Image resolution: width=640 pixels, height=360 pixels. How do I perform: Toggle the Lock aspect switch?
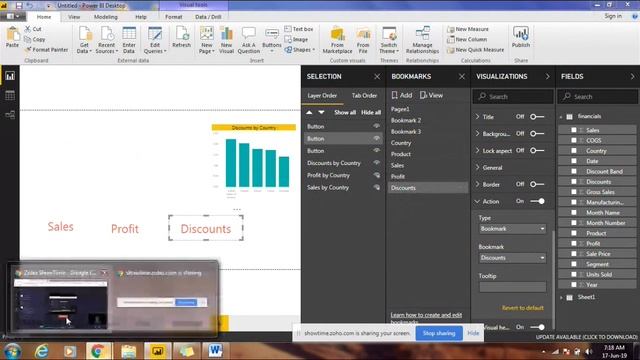click(537, 151)
